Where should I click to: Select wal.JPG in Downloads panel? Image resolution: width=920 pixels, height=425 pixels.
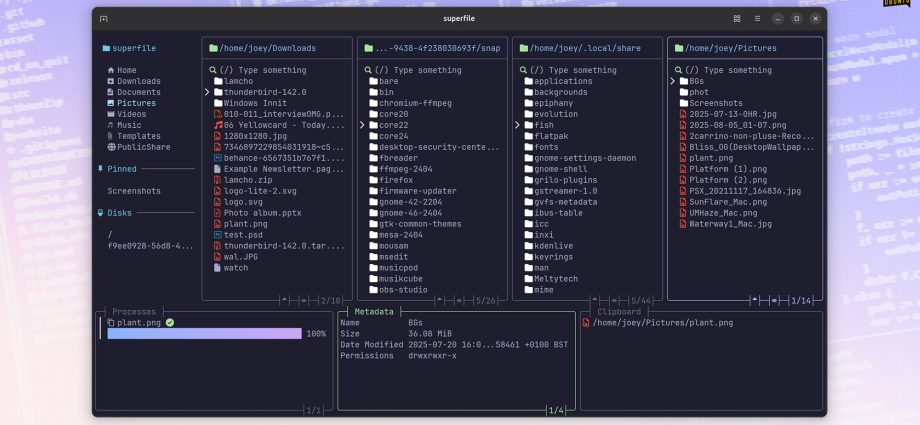[236, 257]
